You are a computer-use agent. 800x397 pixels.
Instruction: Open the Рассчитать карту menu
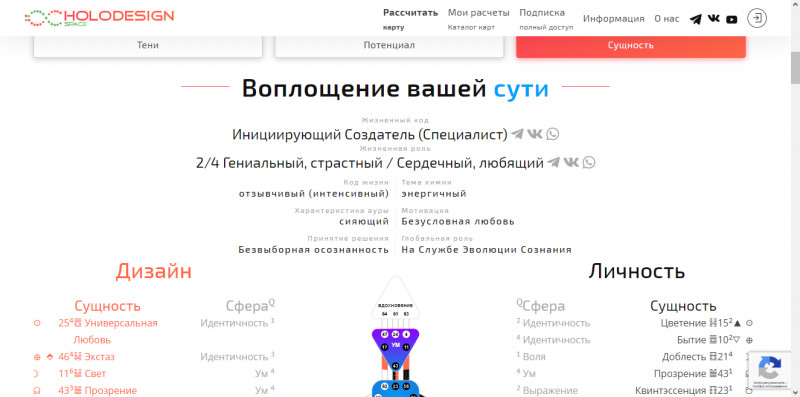pyautogui.click(x=410, y=19)
